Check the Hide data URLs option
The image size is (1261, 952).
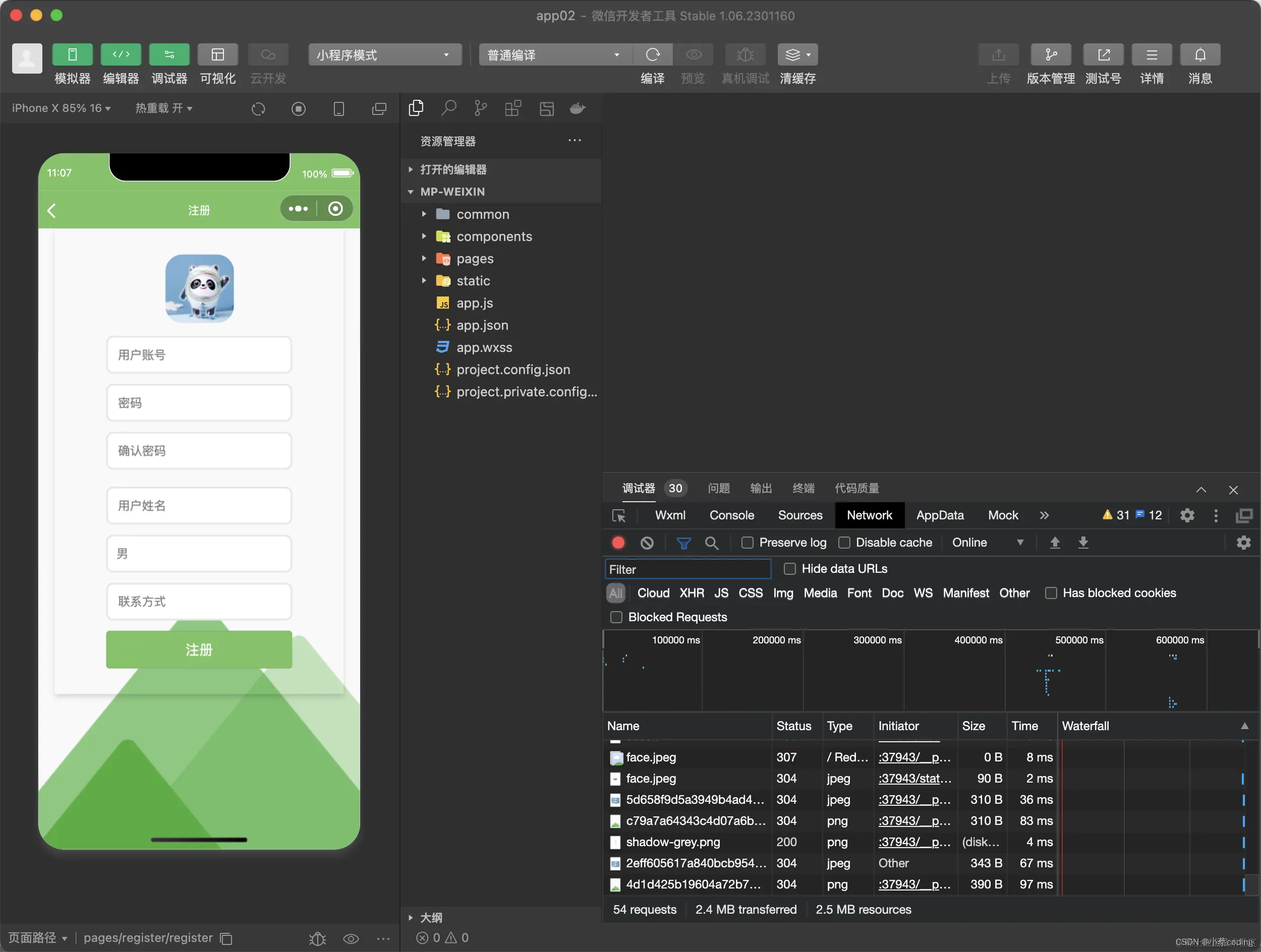(x=789, y=569)
